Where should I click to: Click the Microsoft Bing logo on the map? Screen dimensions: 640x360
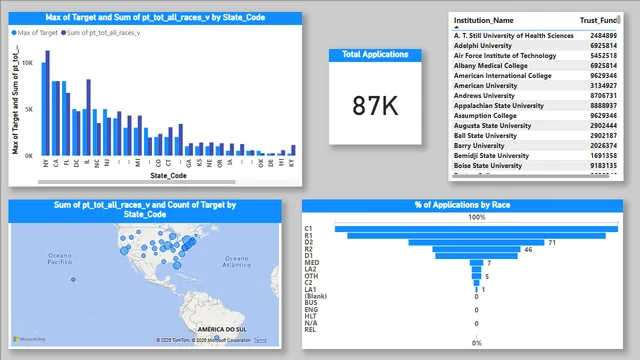pos(29,339)
